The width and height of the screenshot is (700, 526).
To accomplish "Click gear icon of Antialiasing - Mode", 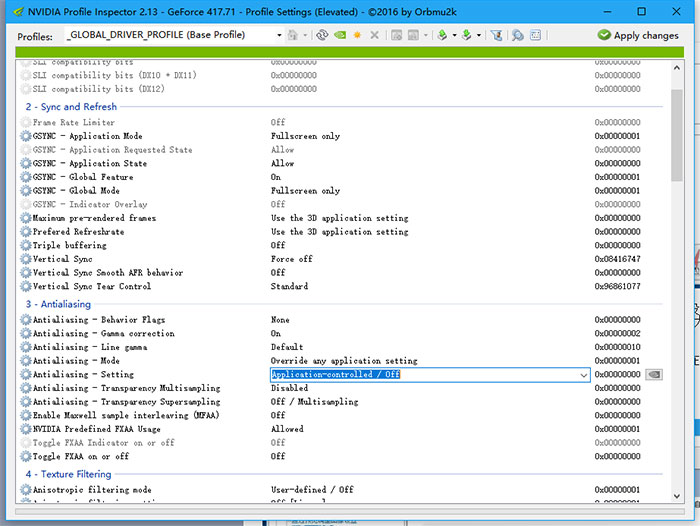I will point(26,360).
